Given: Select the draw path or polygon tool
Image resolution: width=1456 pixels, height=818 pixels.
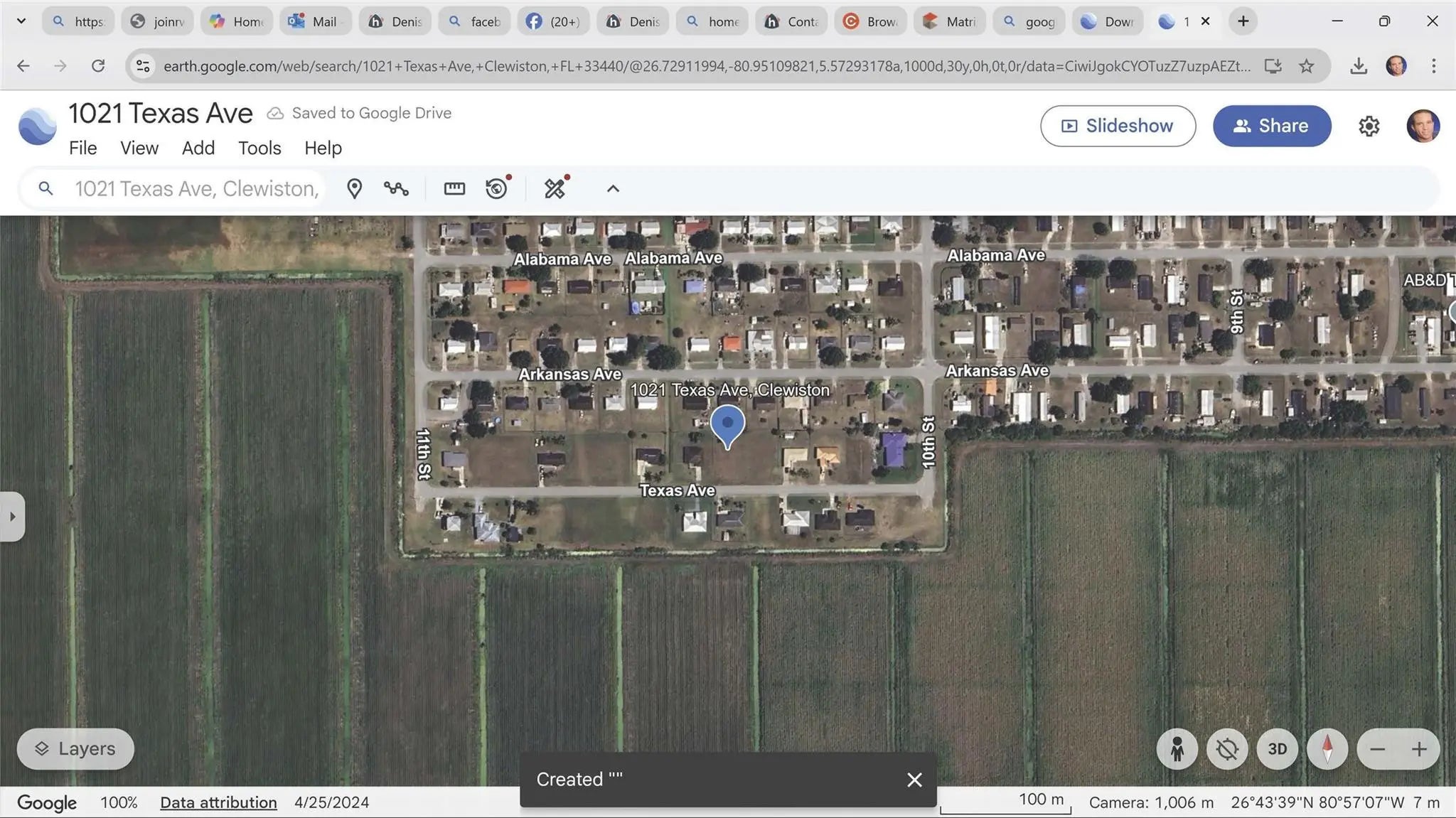Looking at the screenshot, I should coord(396,188).
